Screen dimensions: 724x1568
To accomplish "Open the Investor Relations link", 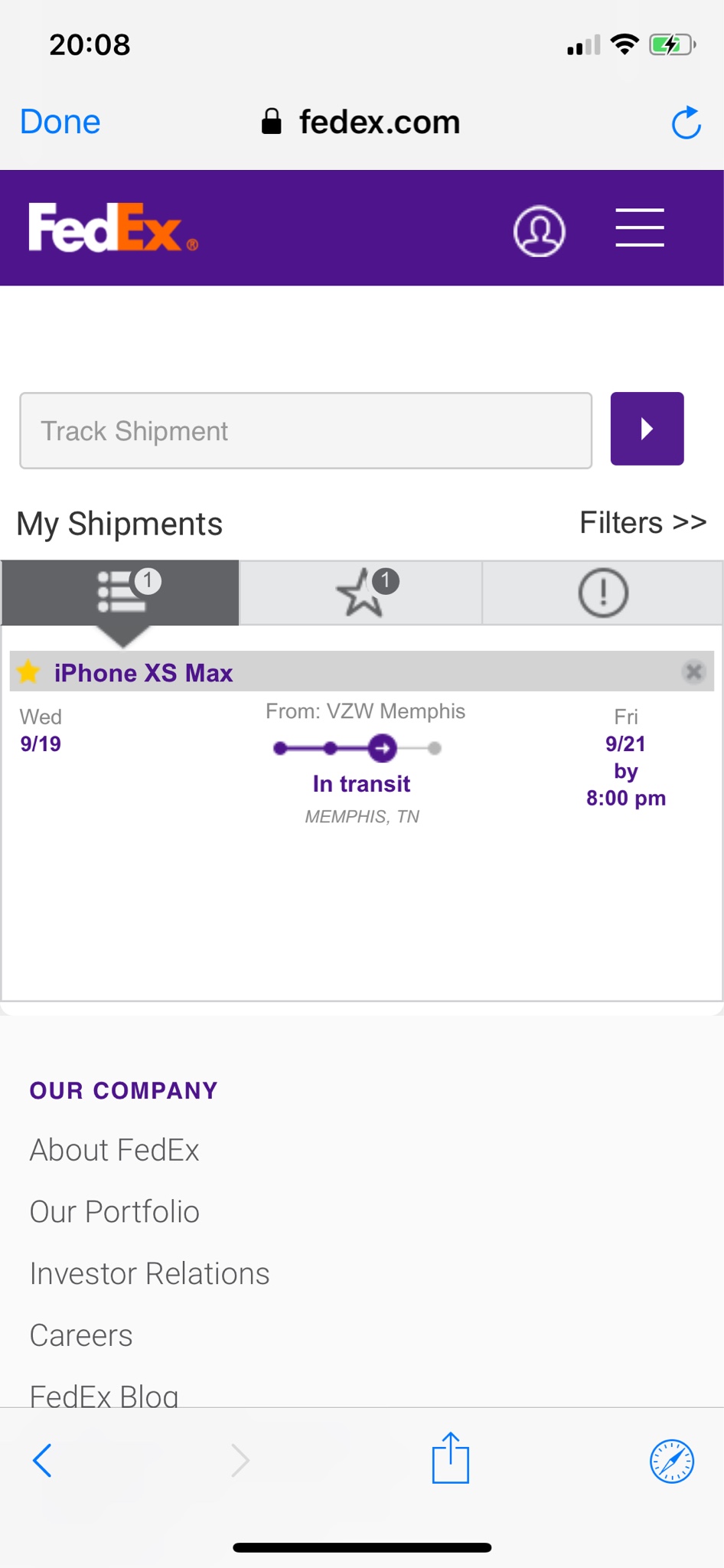I will tap(149, 1273).
